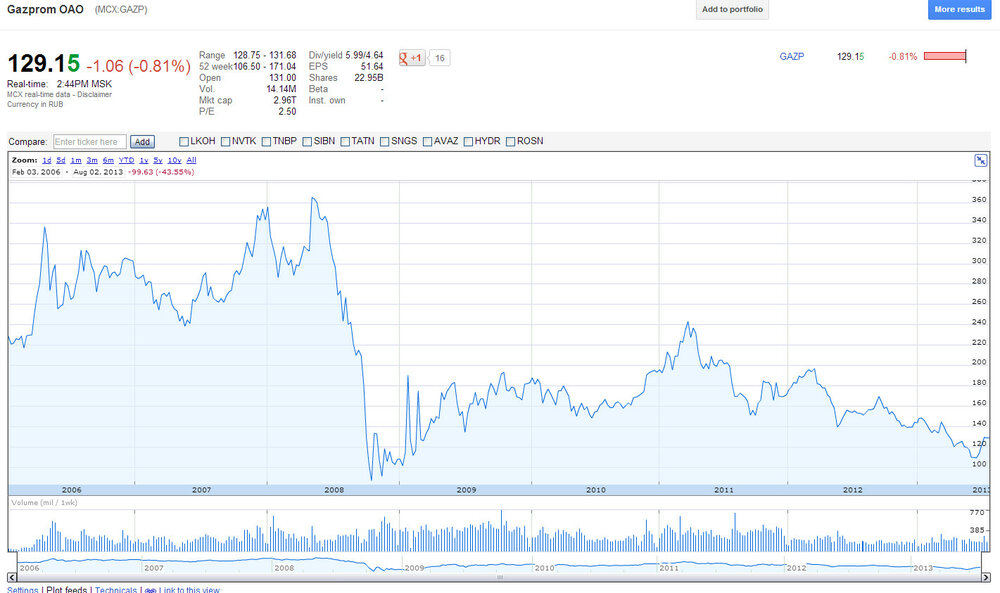The width and height of the screenshot is (1000, 593).
Task: Open the GAZP ticker link on right
Action: 791,56
